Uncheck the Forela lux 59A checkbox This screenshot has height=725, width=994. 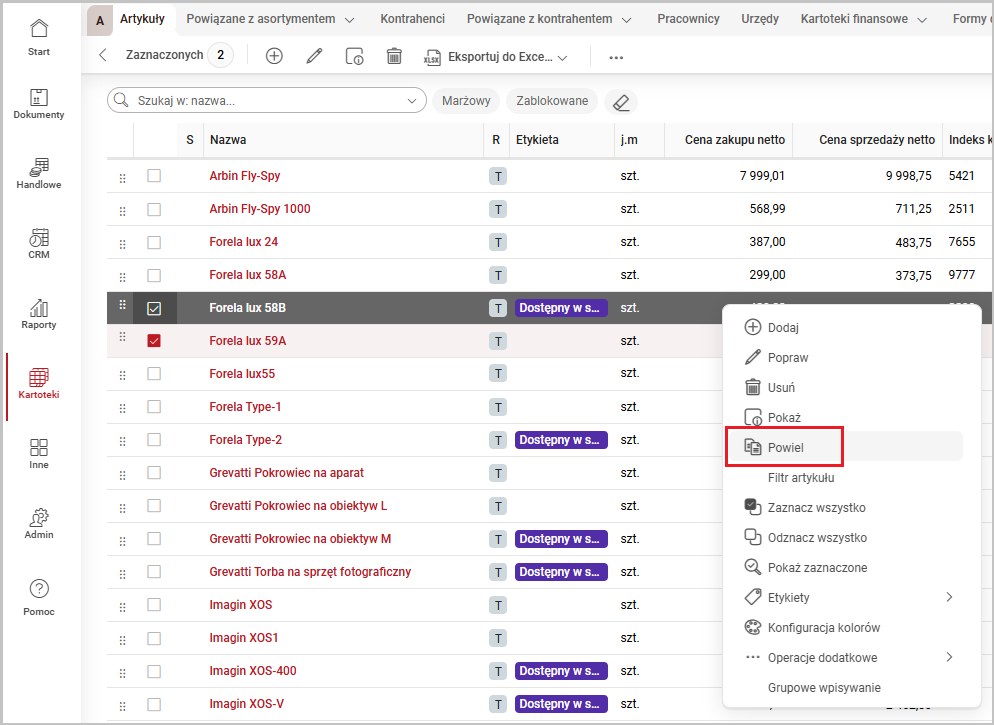coord(154,341)
